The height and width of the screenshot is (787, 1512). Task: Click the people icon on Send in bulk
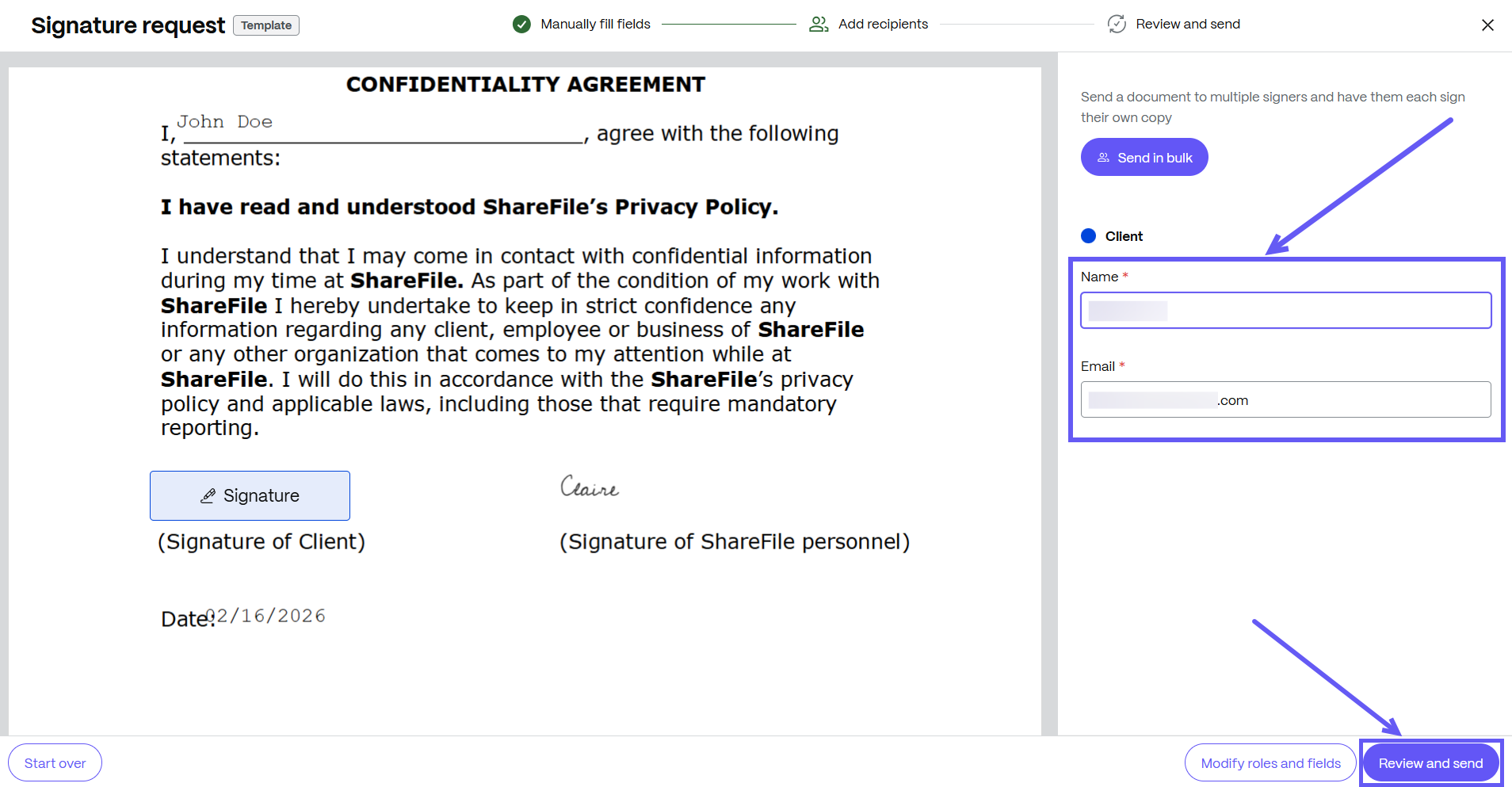pos(1103,158)
